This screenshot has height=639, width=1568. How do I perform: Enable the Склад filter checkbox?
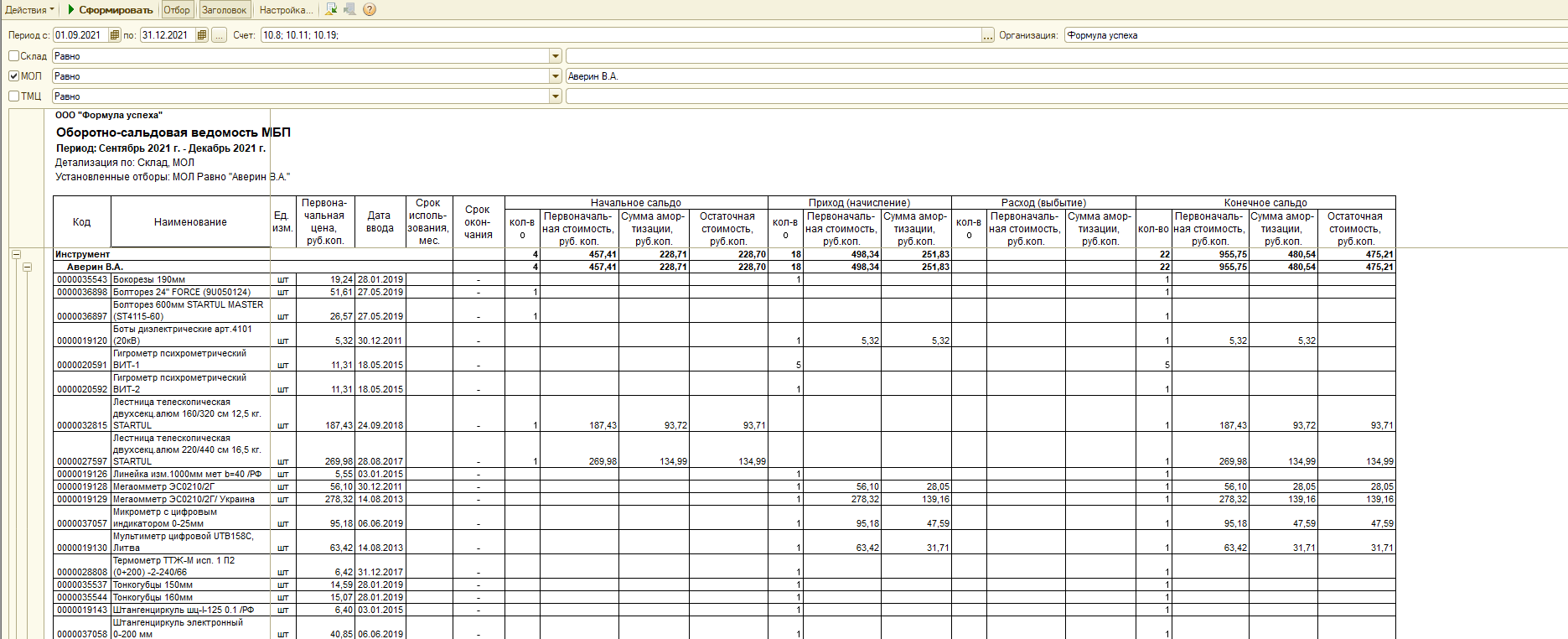tap(14, 56)
